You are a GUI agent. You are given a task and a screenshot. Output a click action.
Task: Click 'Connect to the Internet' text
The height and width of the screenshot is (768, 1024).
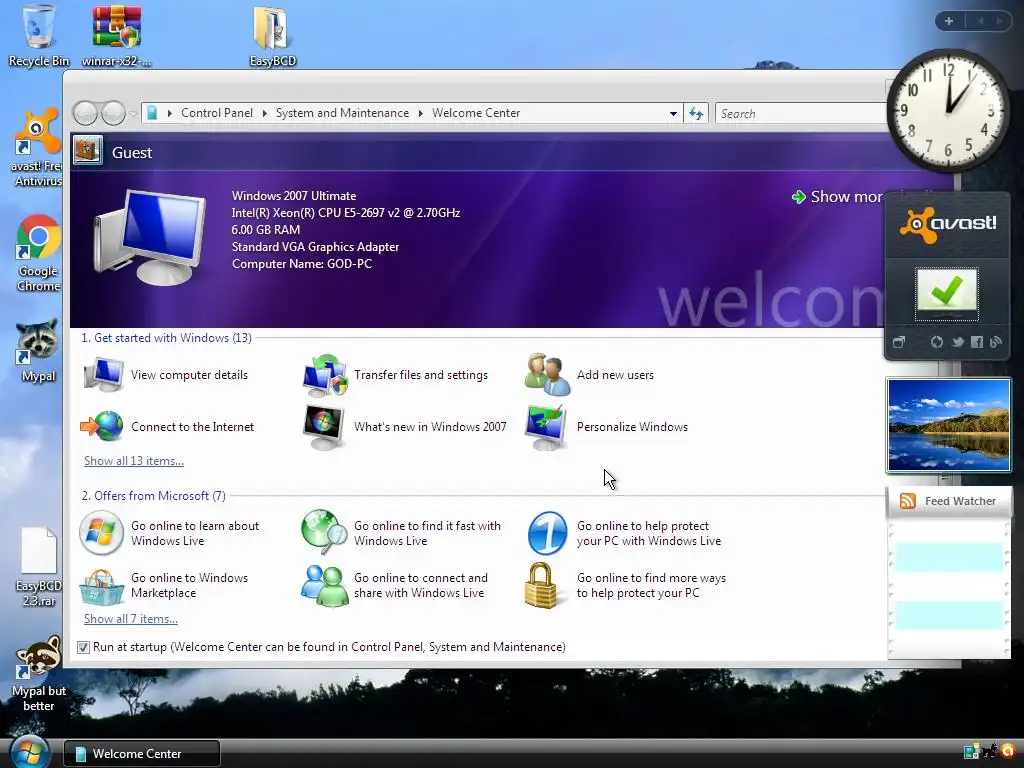[193, 427]
